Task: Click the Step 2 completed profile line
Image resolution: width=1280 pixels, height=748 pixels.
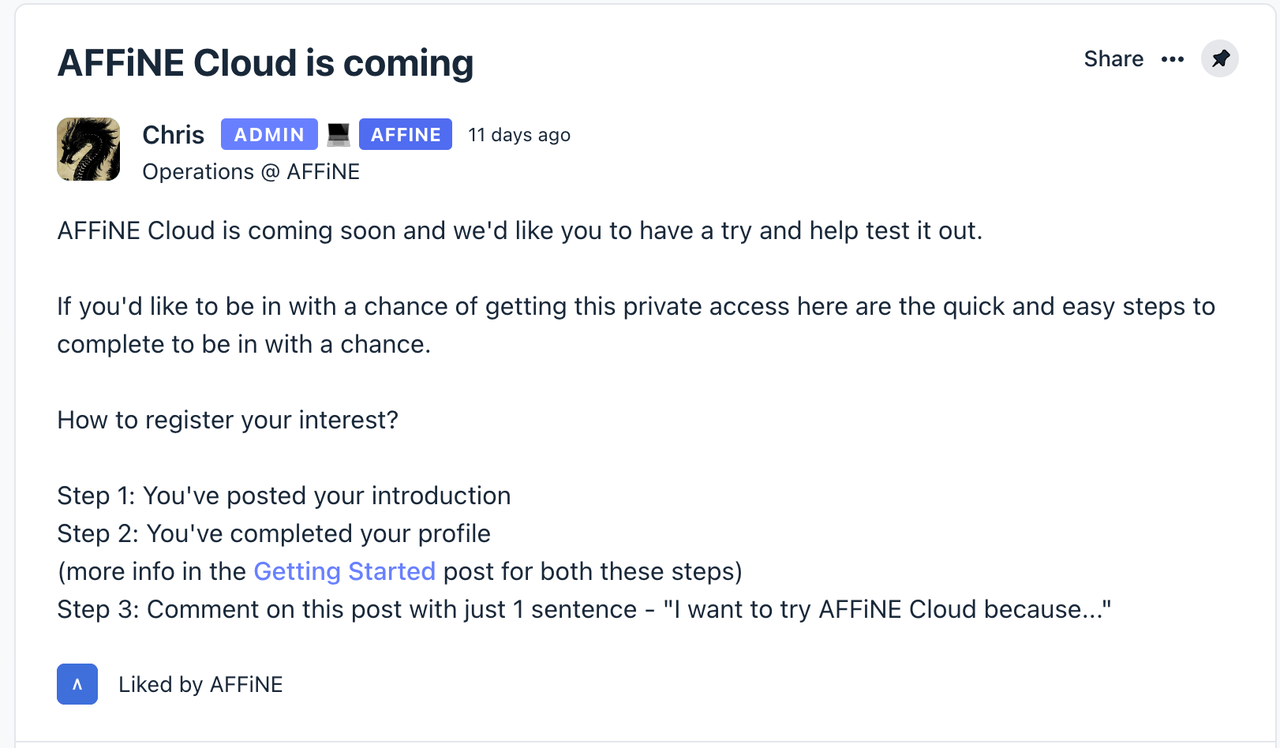Action: (x=274, y=533)
